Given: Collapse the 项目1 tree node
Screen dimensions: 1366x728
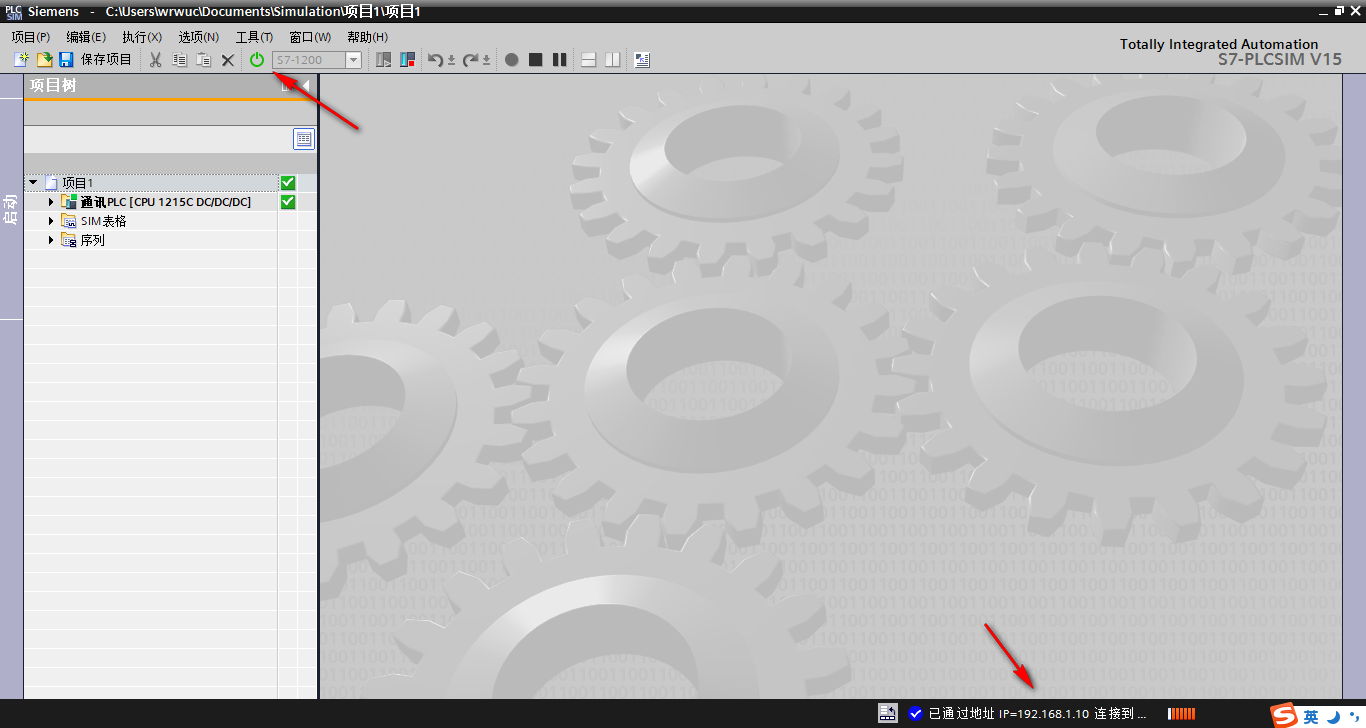Looking at the screenshot, I should [x=33, y=183].
